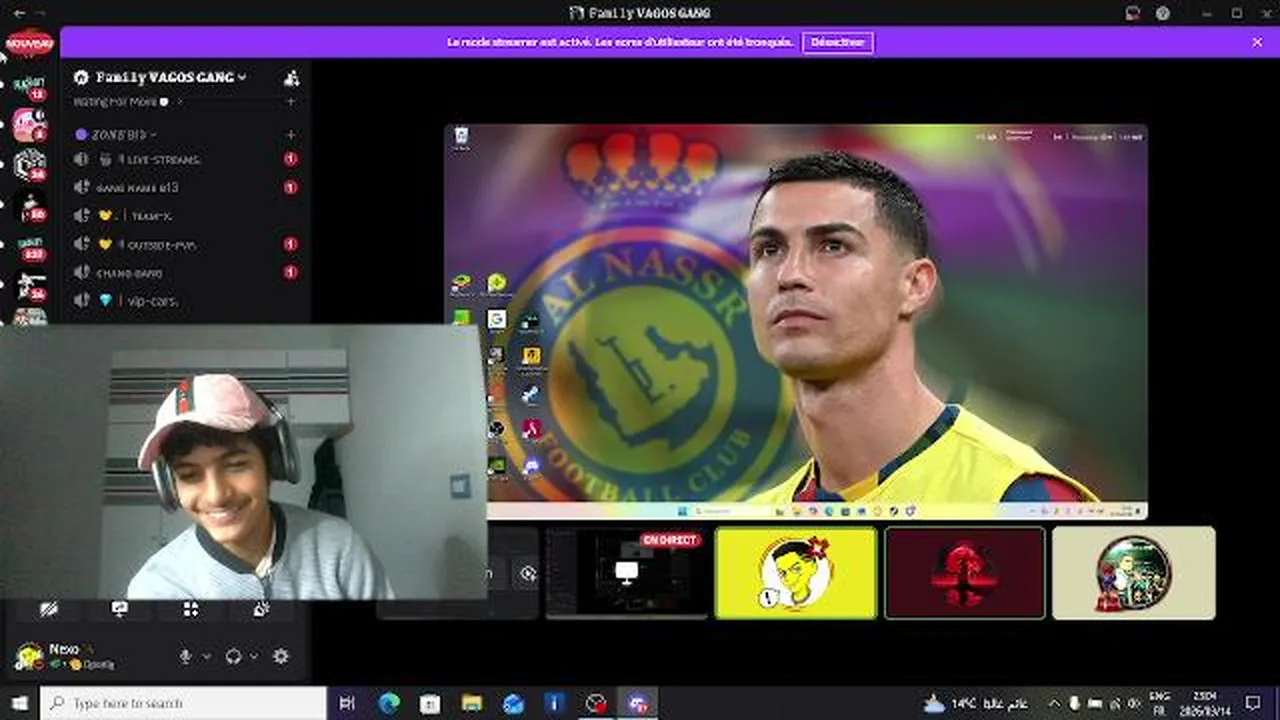
Task: Select the dark red avatar participant tile
Action: pyautogui.click(x=965, y=573)
